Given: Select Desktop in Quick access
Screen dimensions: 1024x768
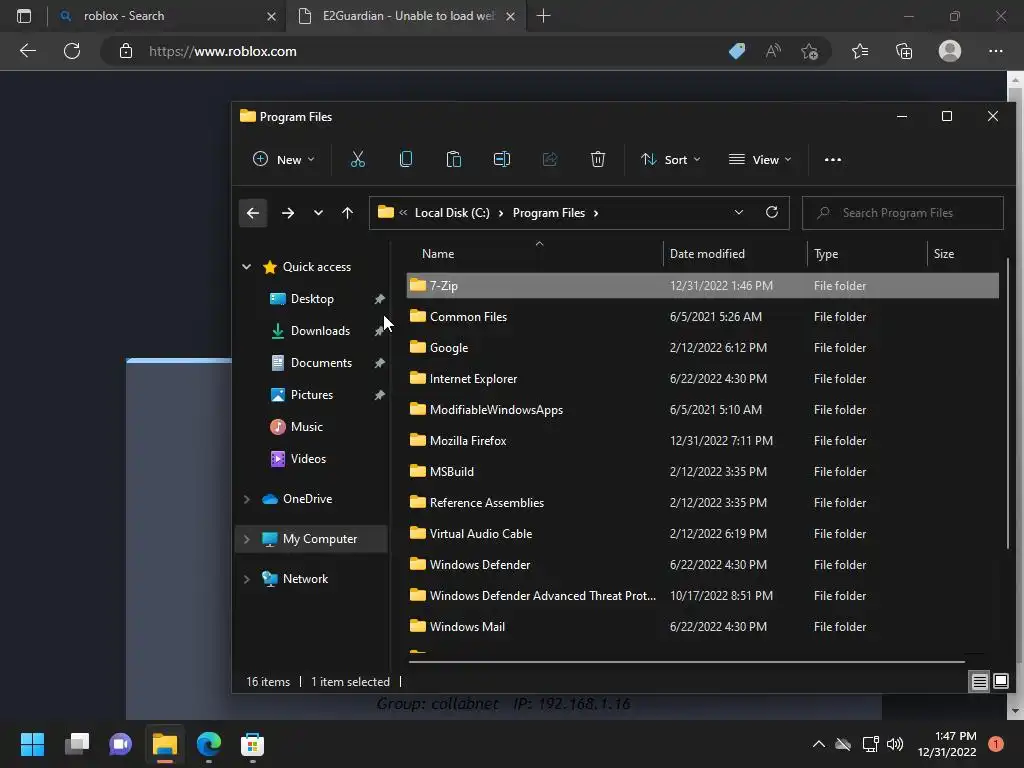Looking at the screenshot, I should point(312,299).
